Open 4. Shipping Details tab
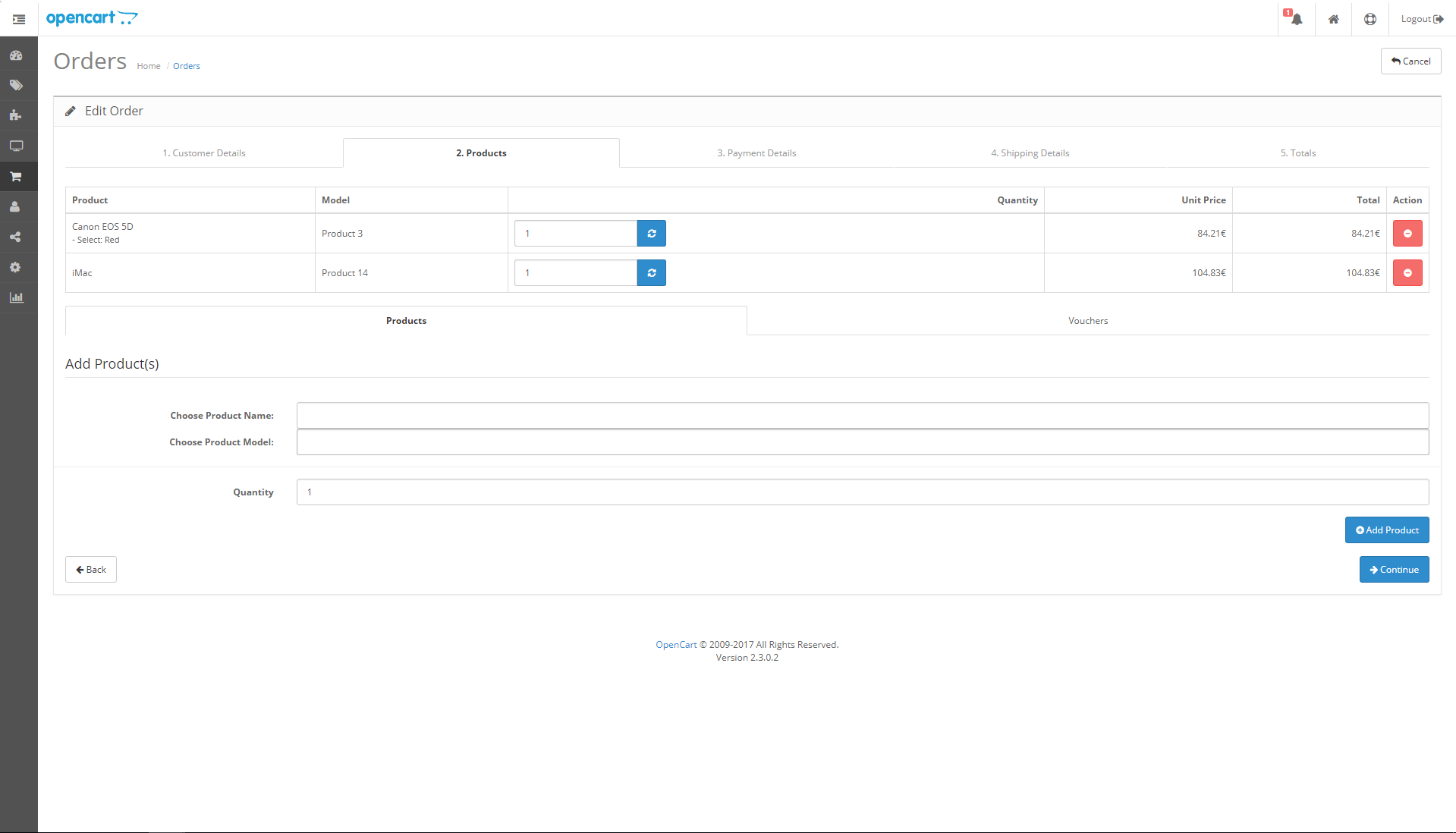The width and height of the screenshot is (1456, 833). pyautogui.click(x=1030, y=153)
